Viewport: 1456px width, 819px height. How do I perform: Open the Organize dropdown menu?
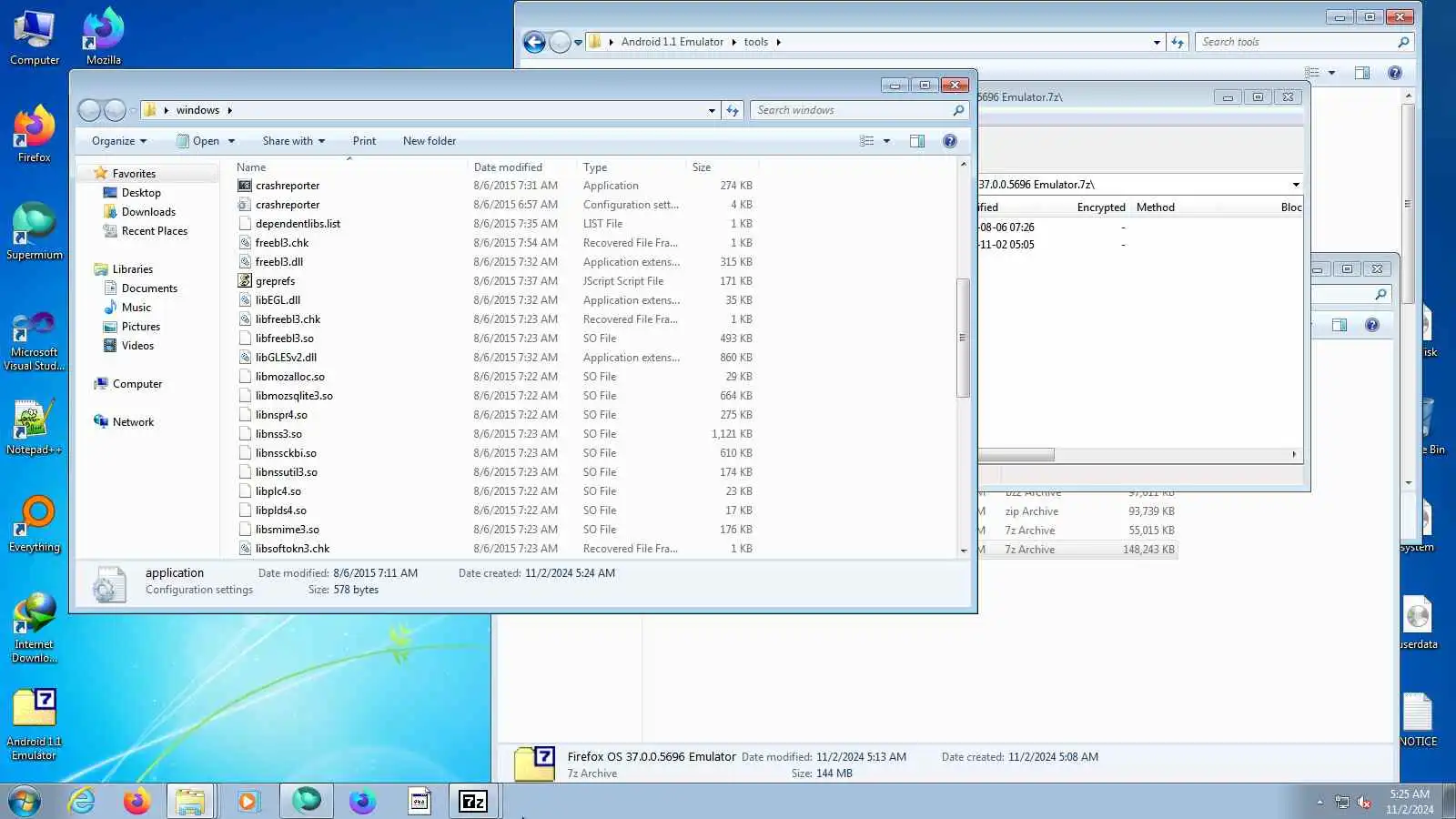pyautogui.click(x=119, y=141)
